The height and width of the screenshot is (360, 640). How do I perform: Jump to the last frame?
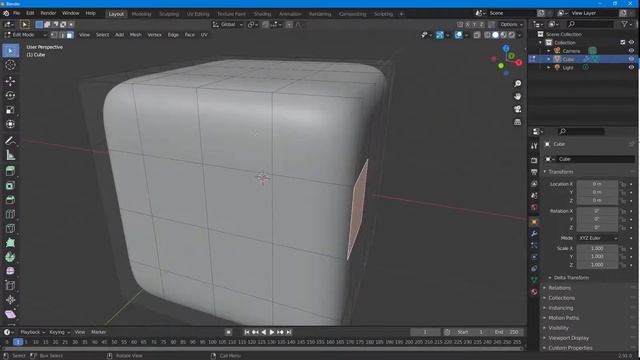click(x=289, y=332)
